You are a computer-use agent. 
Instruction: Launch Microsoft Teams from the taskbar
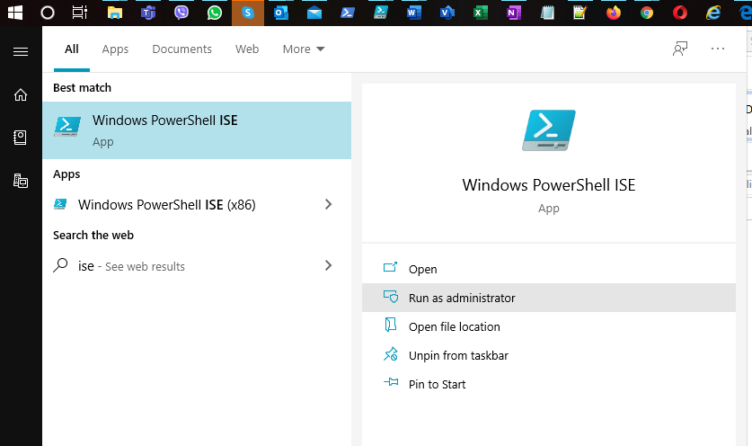148,13
